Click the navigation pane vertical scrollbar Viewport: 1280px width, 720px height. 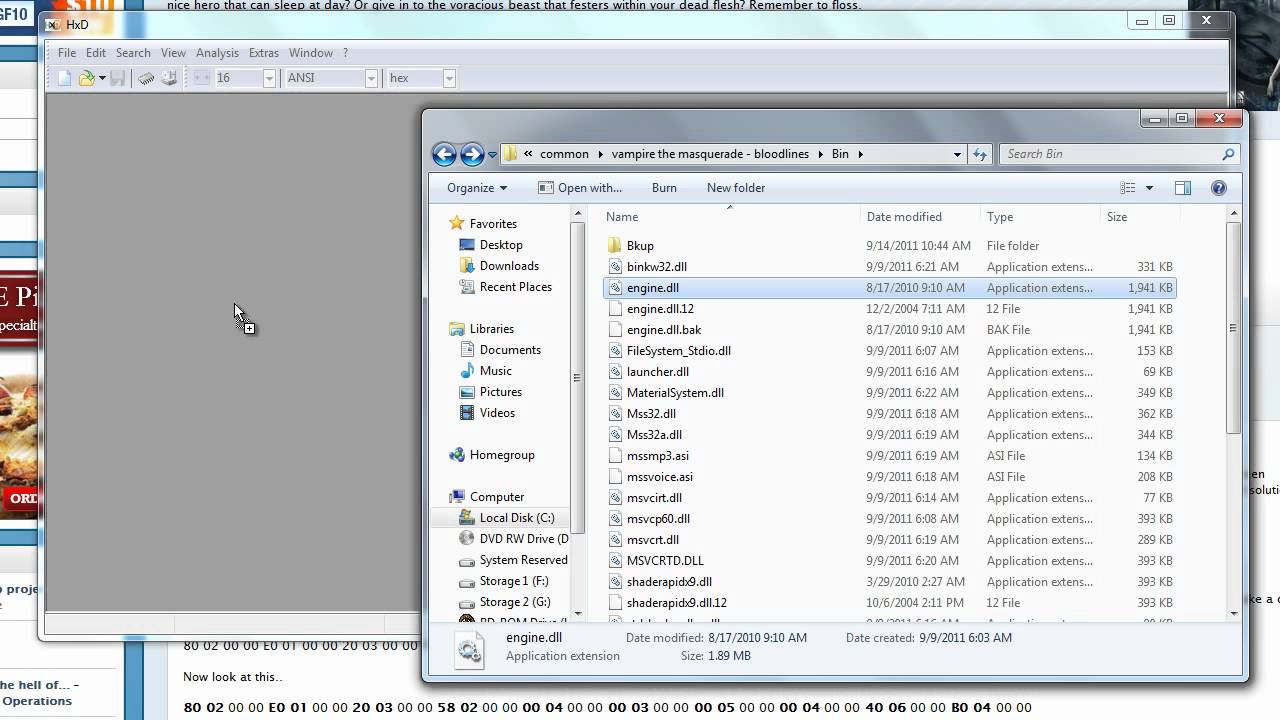pyautogui.click(x=577, y=378)
